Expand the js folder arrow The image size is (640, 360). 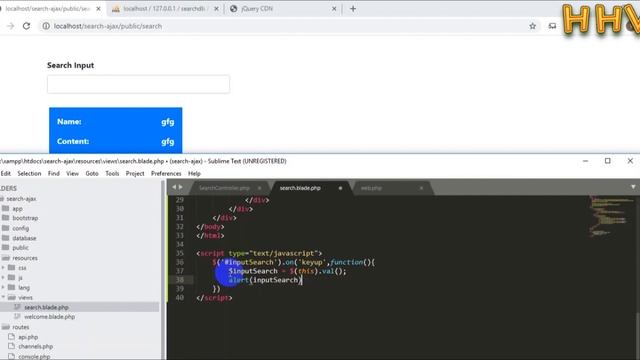(3, 278)
